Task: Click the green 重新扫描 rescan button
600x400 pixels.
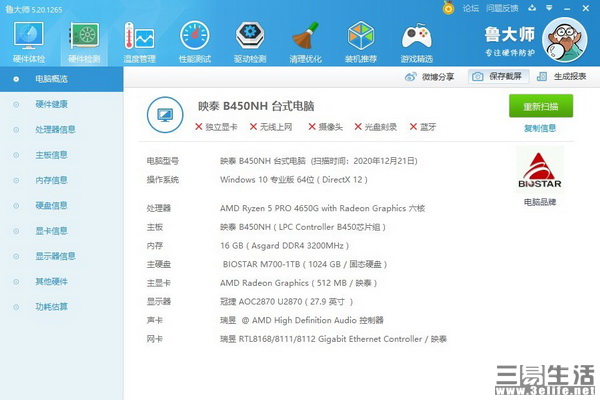Action: pyautogui.click(x=541, y=106)
